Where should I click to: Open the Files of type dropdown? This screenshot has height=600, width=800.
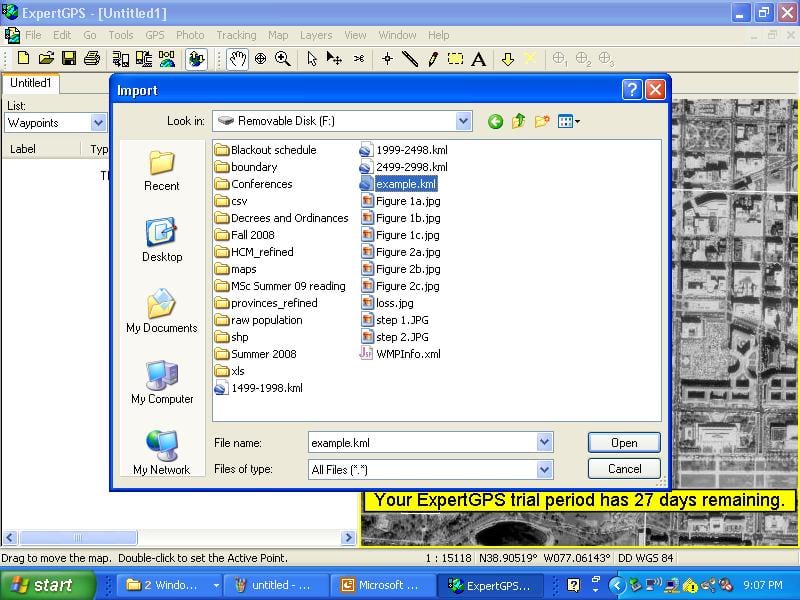pos(544,469)
